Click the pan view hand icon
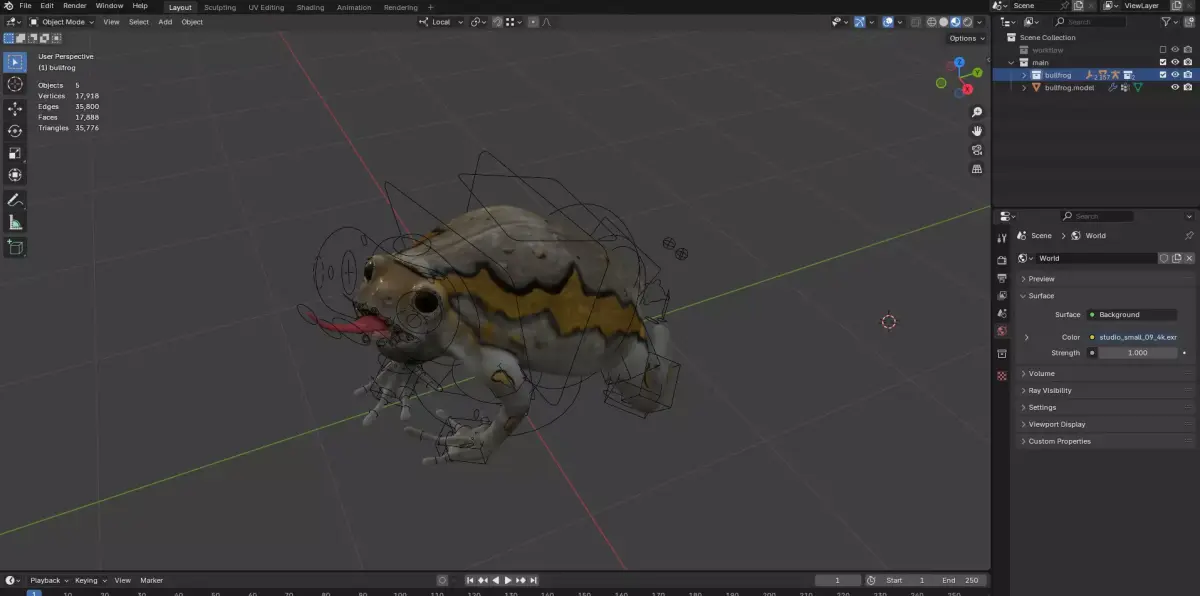The image size is (1200, 596). point(977,131)
